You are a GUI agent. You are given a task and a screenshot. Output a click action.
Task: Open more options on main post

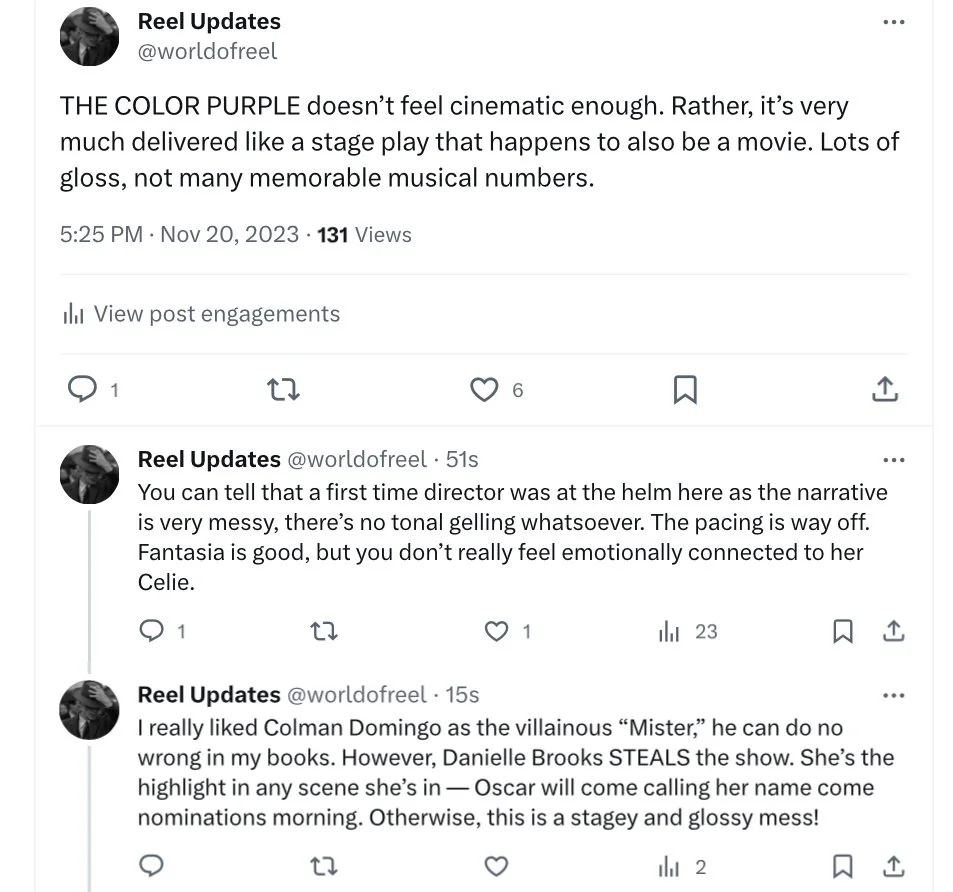tap(894, 22)
